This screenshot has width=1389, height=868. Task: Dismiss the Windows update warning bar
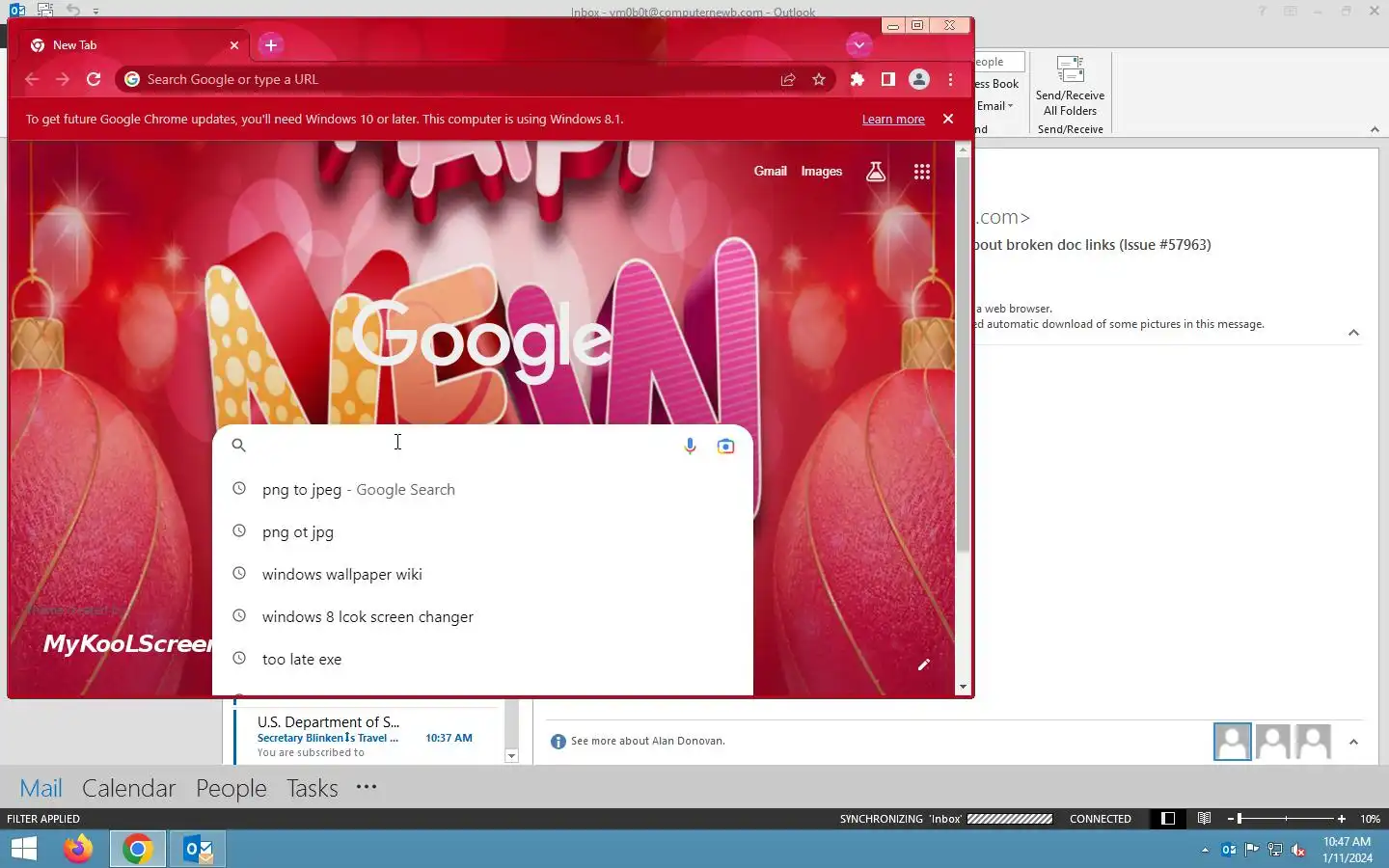coord(948,119)
